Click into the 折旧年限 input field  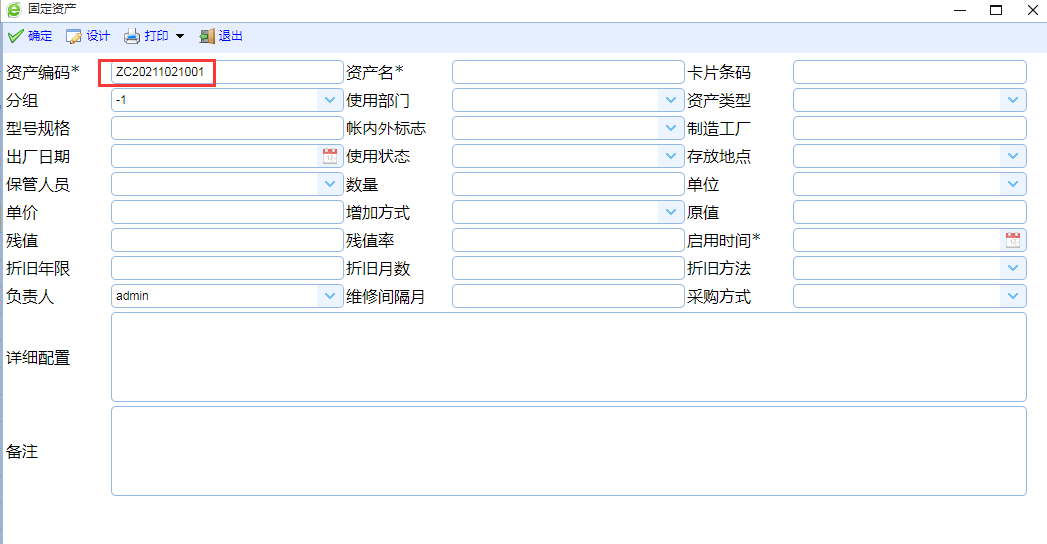coord(227,268)
